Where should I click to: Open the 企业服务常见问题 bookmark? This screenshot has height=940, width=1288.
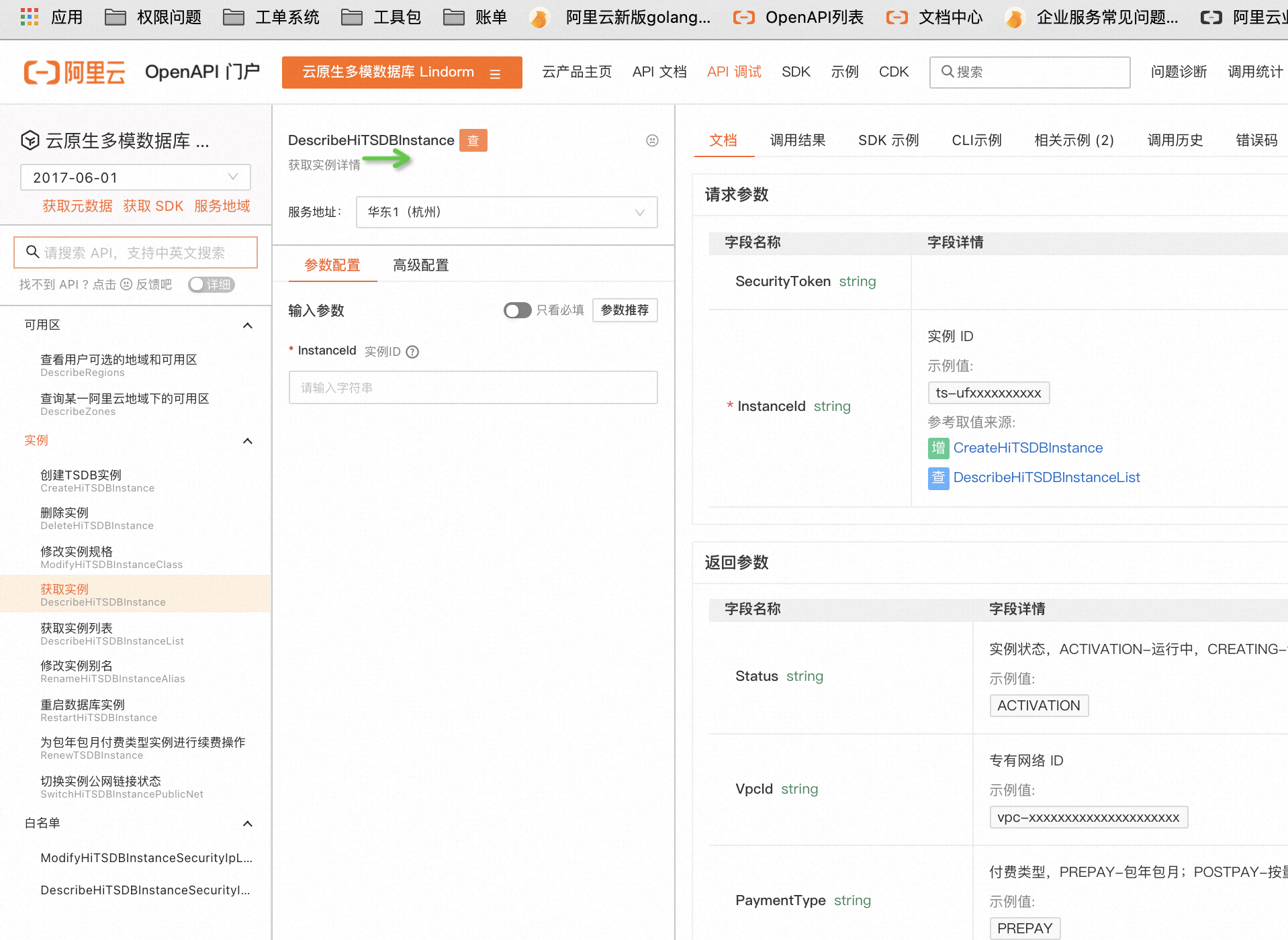coord(1091,17)
